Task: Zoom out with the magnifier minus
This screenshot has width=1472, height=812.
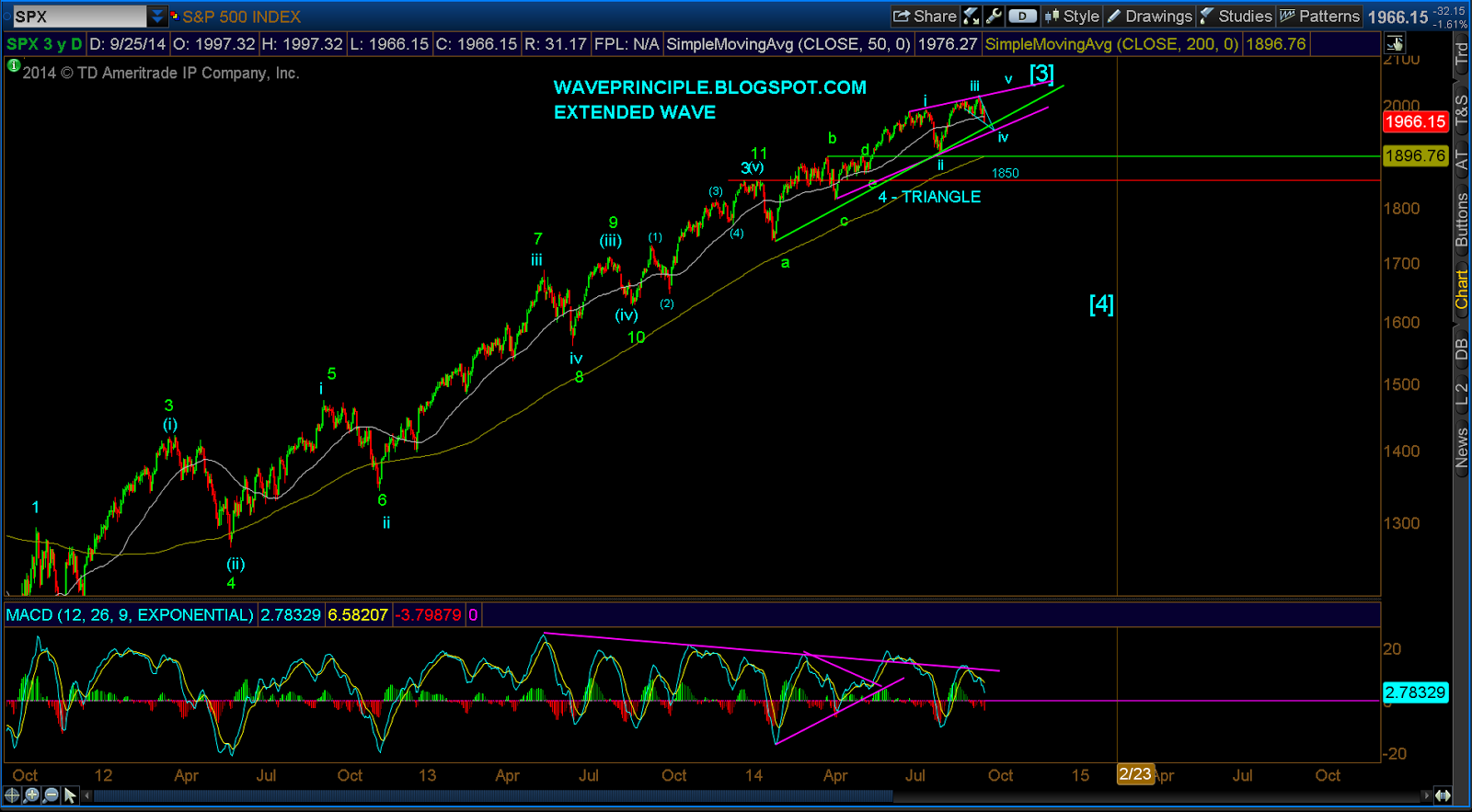Action: (x=51, y=795)
